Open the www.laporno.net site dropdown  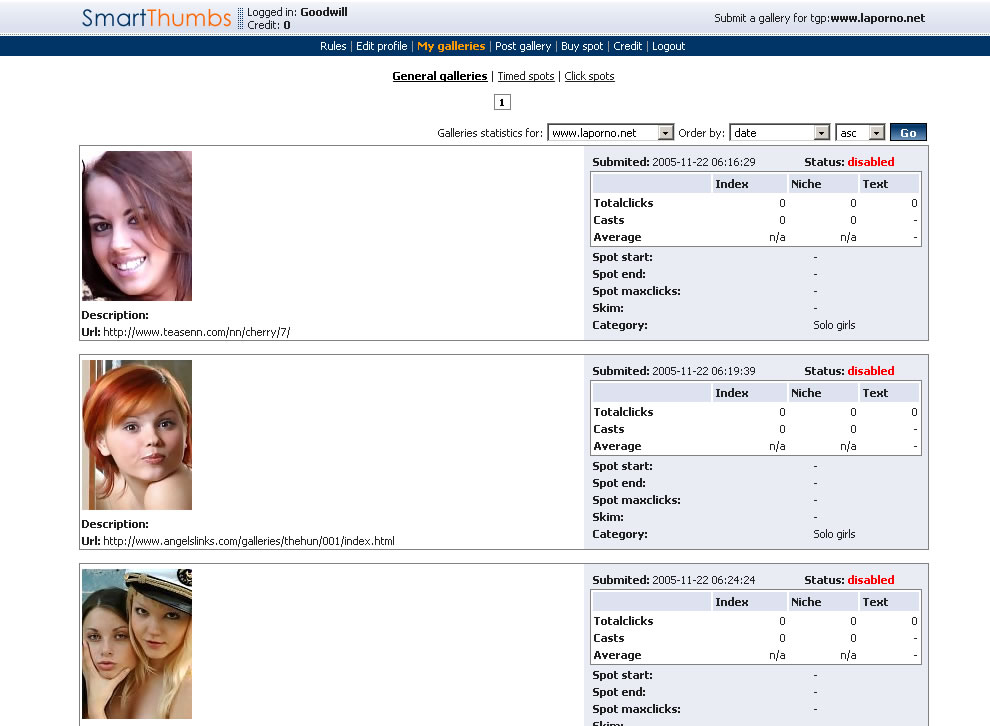point(611,133)
